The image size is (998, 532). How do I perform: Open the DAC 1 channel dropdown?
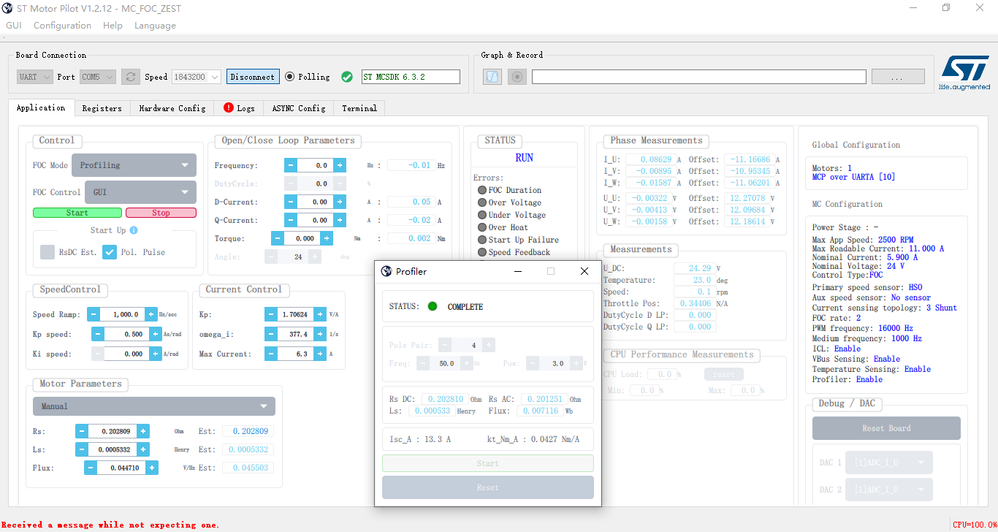click(889, 463)
